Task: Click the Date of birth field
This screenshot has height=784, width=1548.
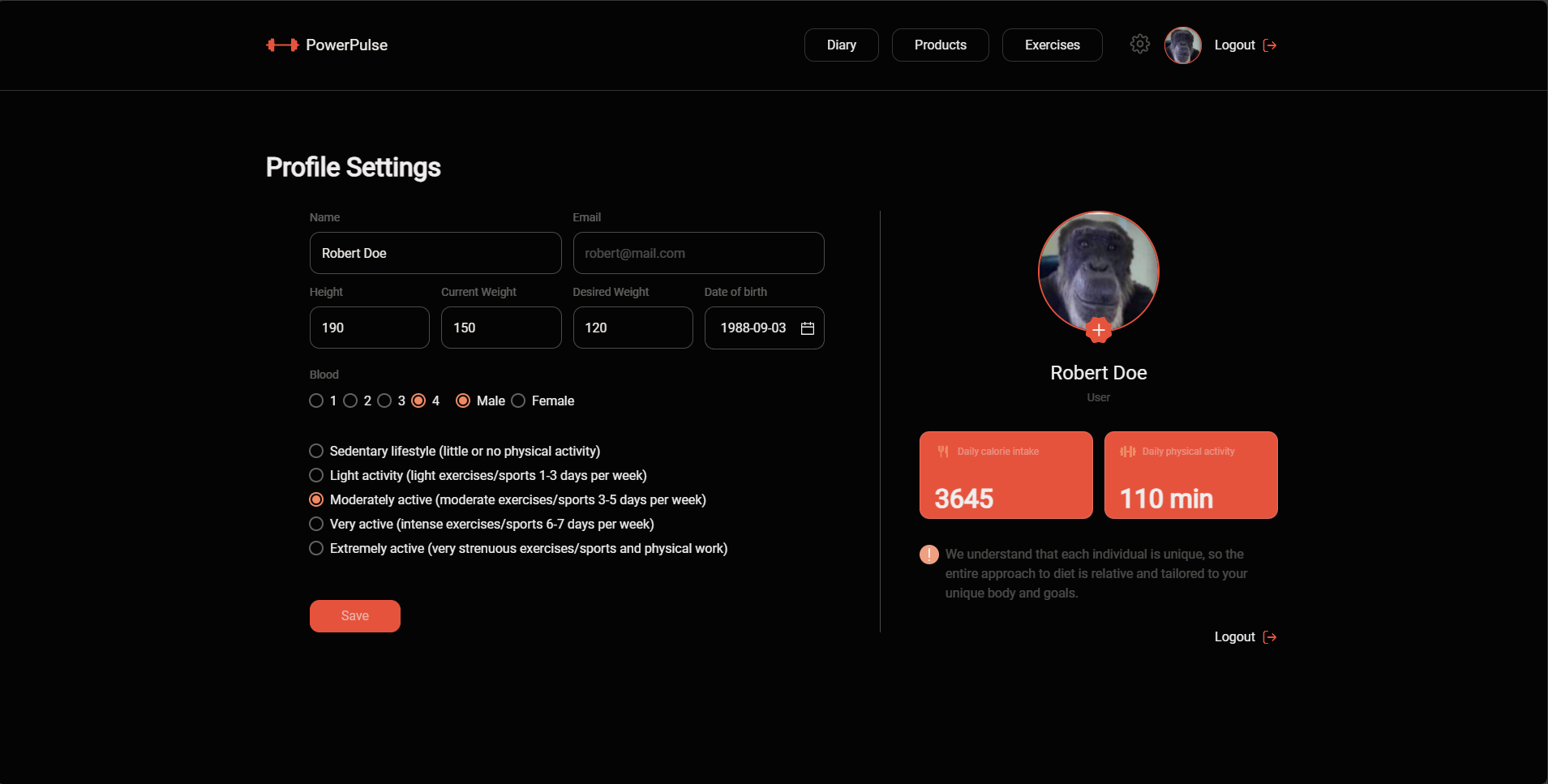Action: (x=765, y=328)
